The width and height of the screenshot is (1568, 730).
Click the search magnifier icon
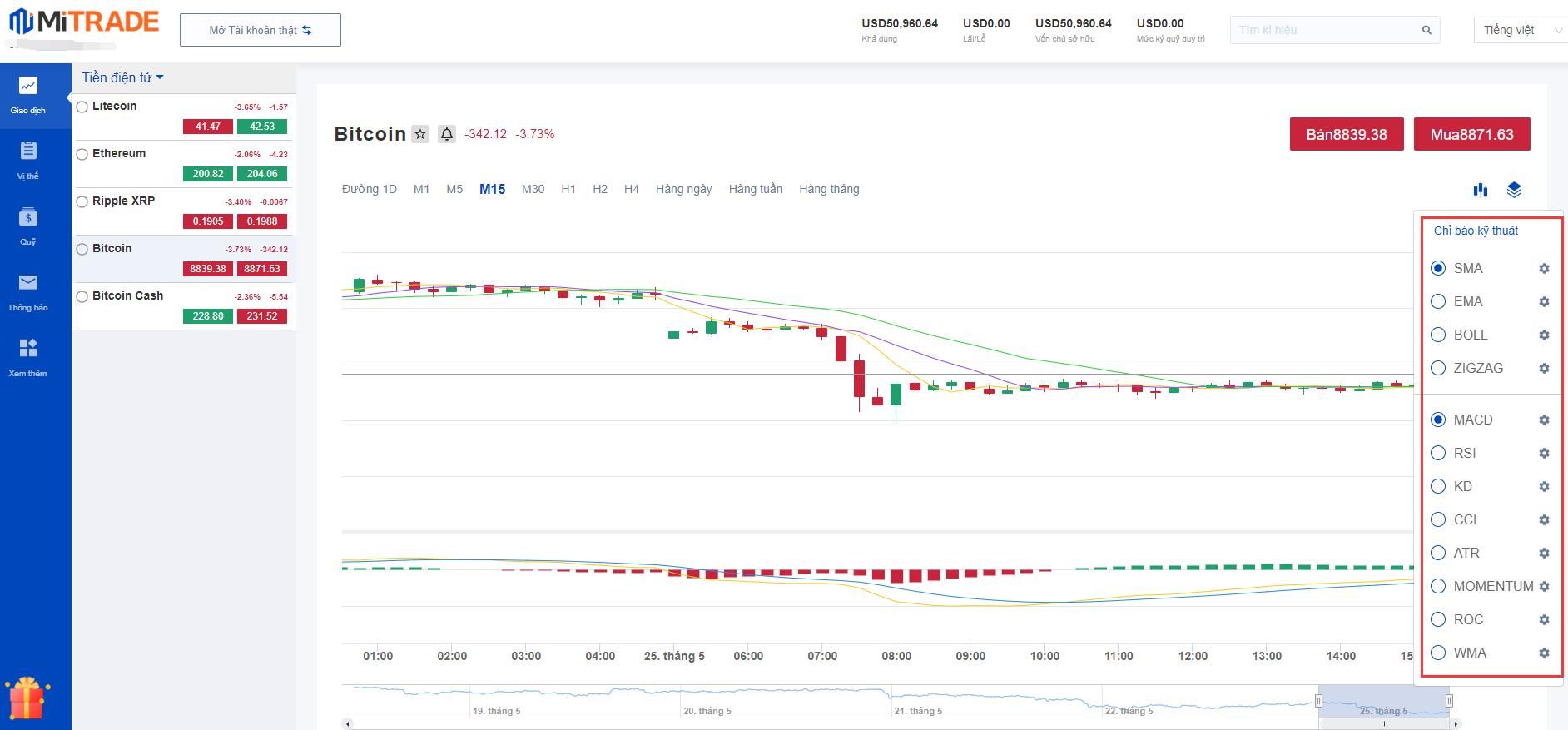click(1427, 30)
